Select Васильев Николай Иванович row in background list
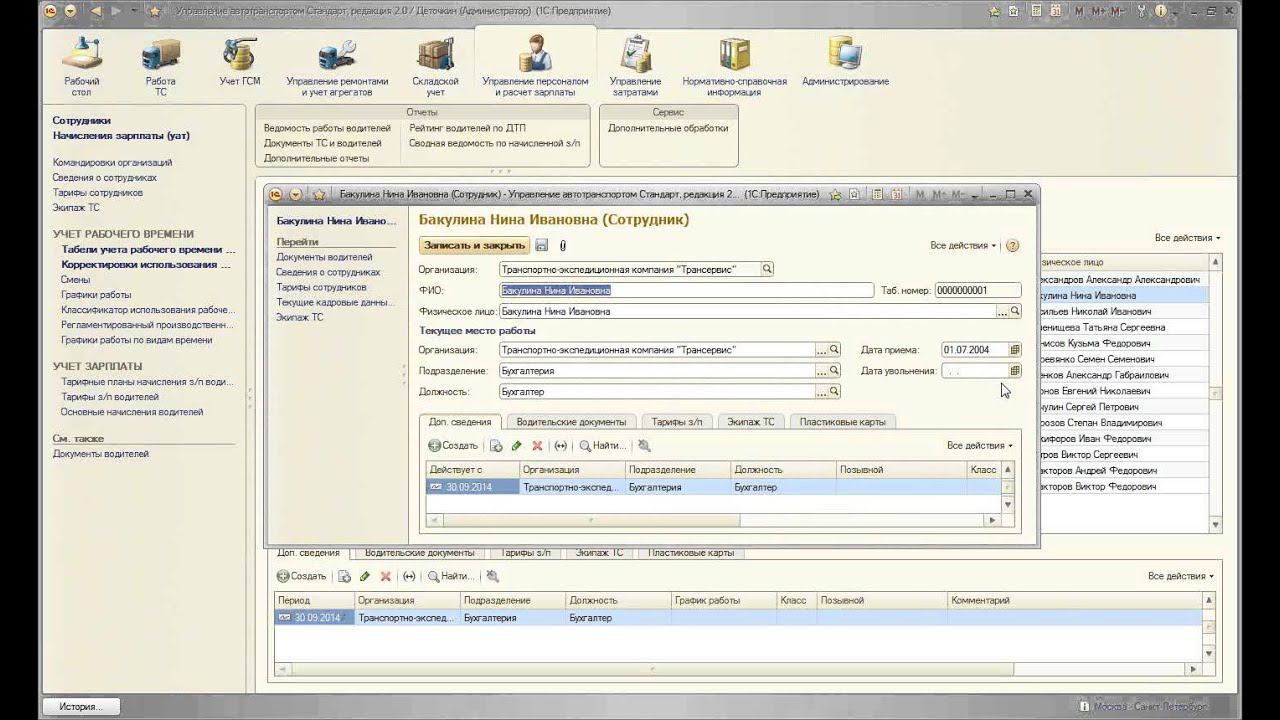1280x720 pixels. (x=1124, y=312)
